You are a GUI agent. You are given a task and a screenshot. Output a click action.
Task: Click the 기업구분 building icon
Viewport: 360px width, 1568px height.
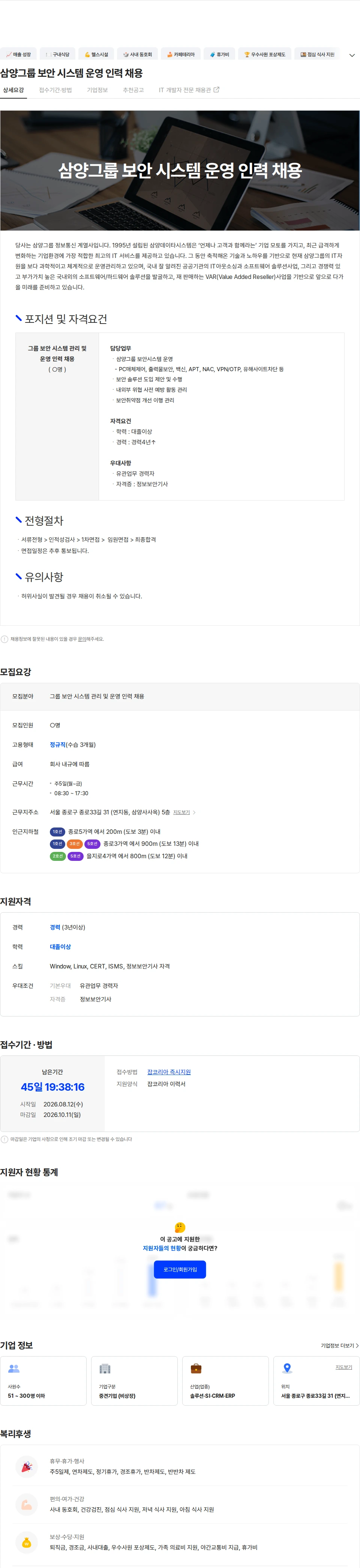coord(105,1369)
